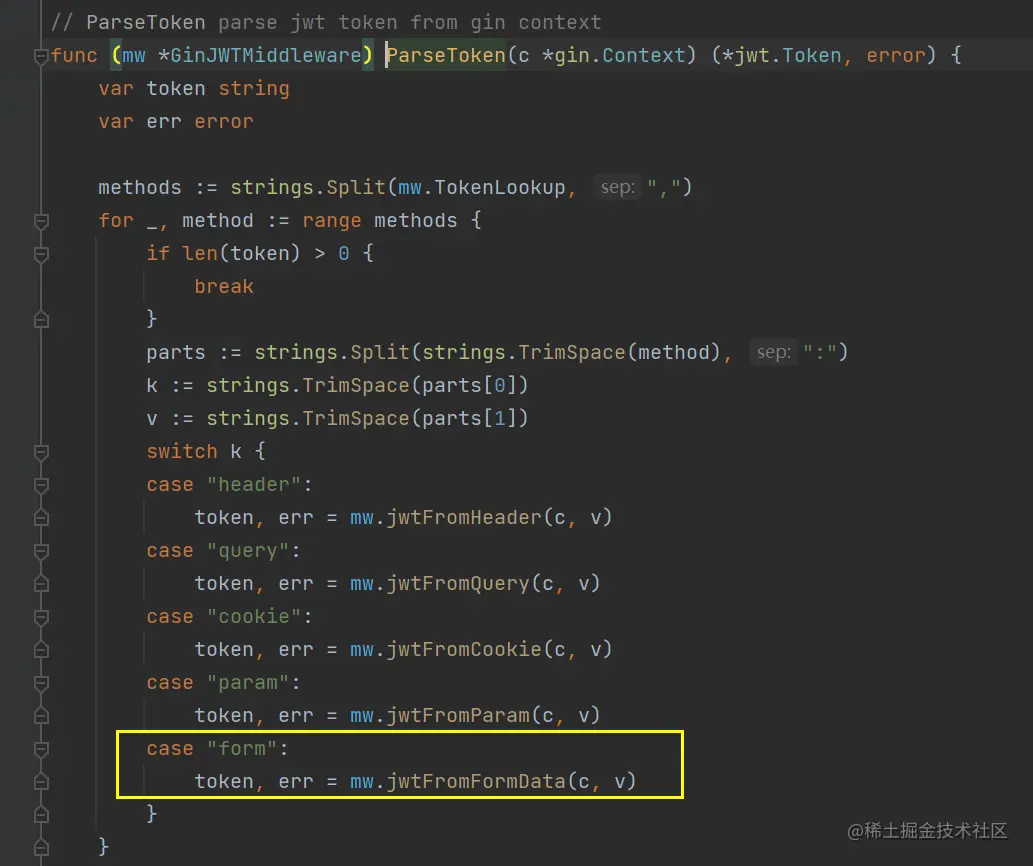Click the Split call in 'strings.Split(mw.TokenLookup'
The width and height of the screenshot is (1033, 866).
tap(356, 187)
